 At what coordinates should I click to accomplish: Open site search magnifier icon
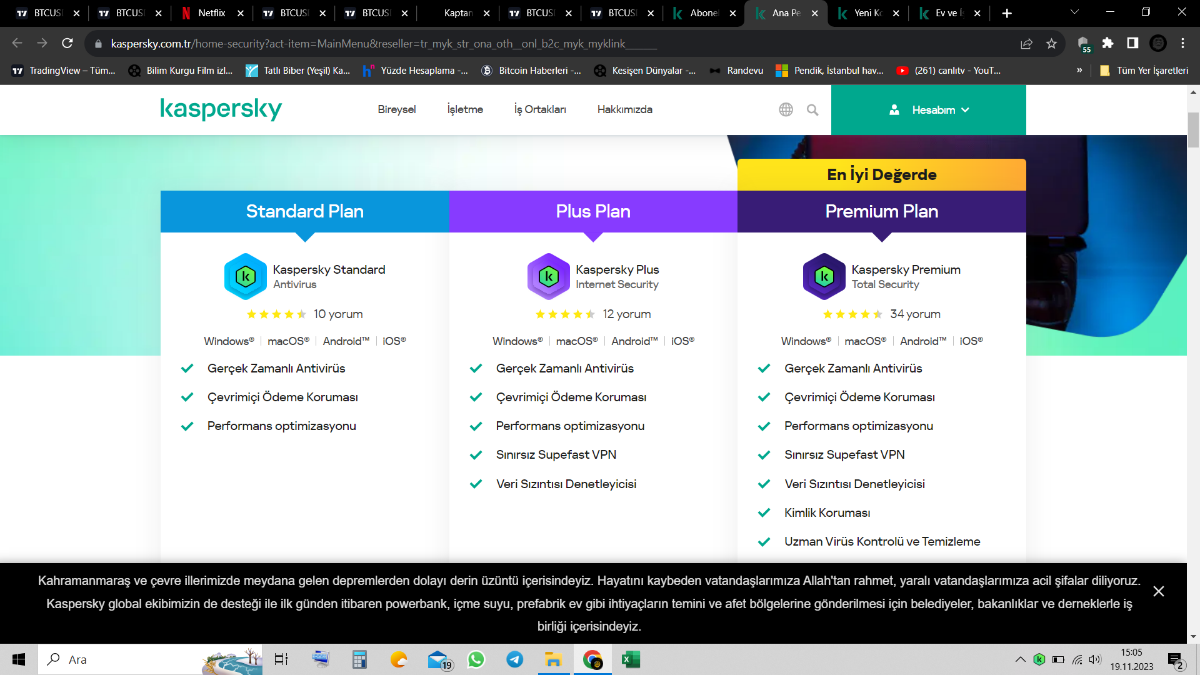[813, 110]
